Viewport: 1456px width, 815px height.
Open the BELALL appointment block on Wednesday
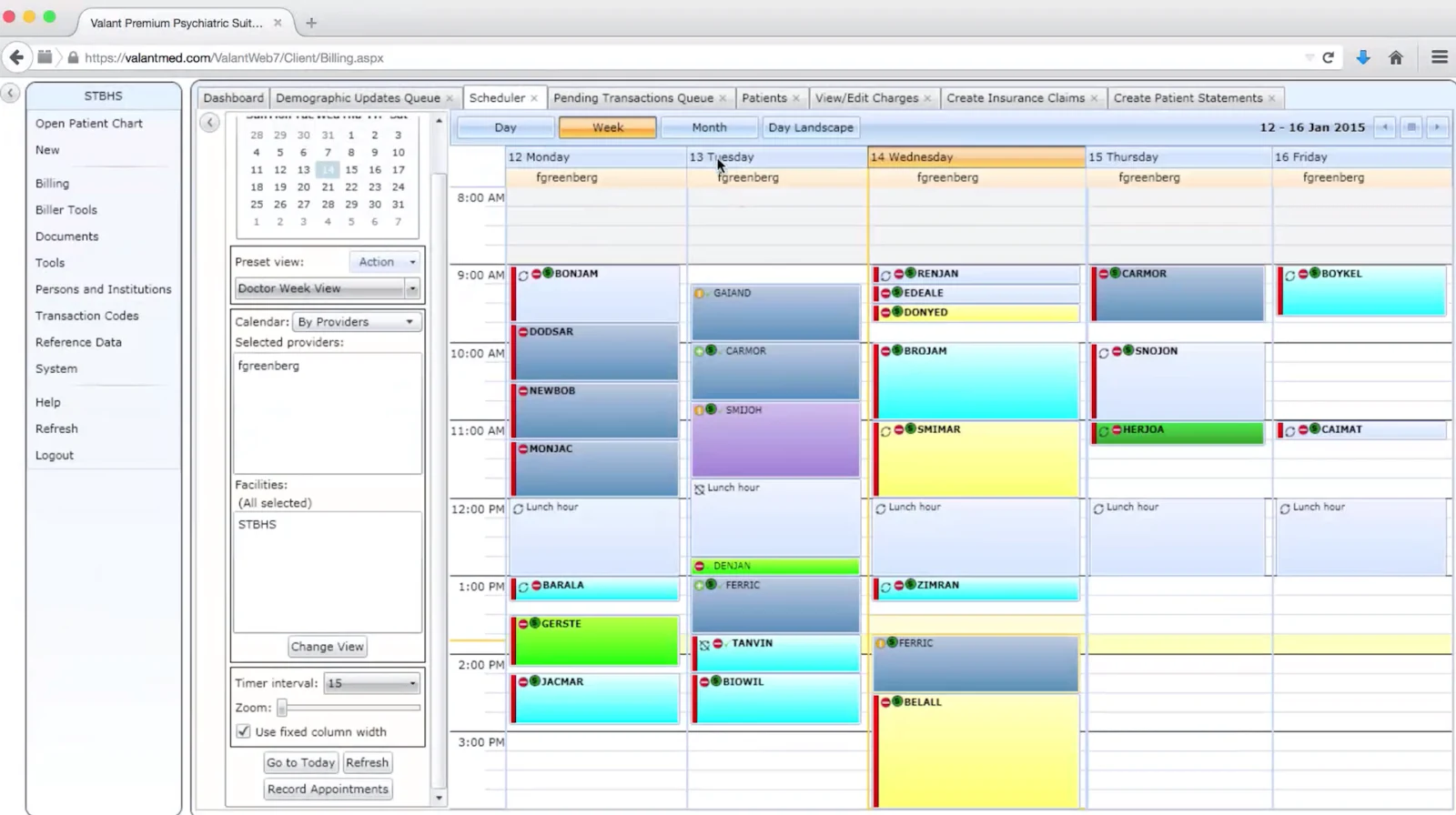point(976,753)
